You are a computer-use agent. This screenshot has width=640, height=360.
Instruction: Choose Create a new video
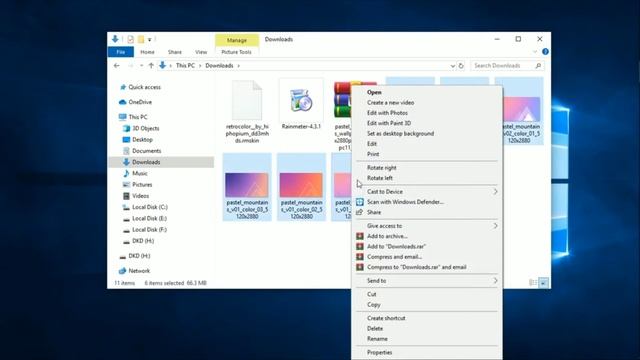point(427,103)
